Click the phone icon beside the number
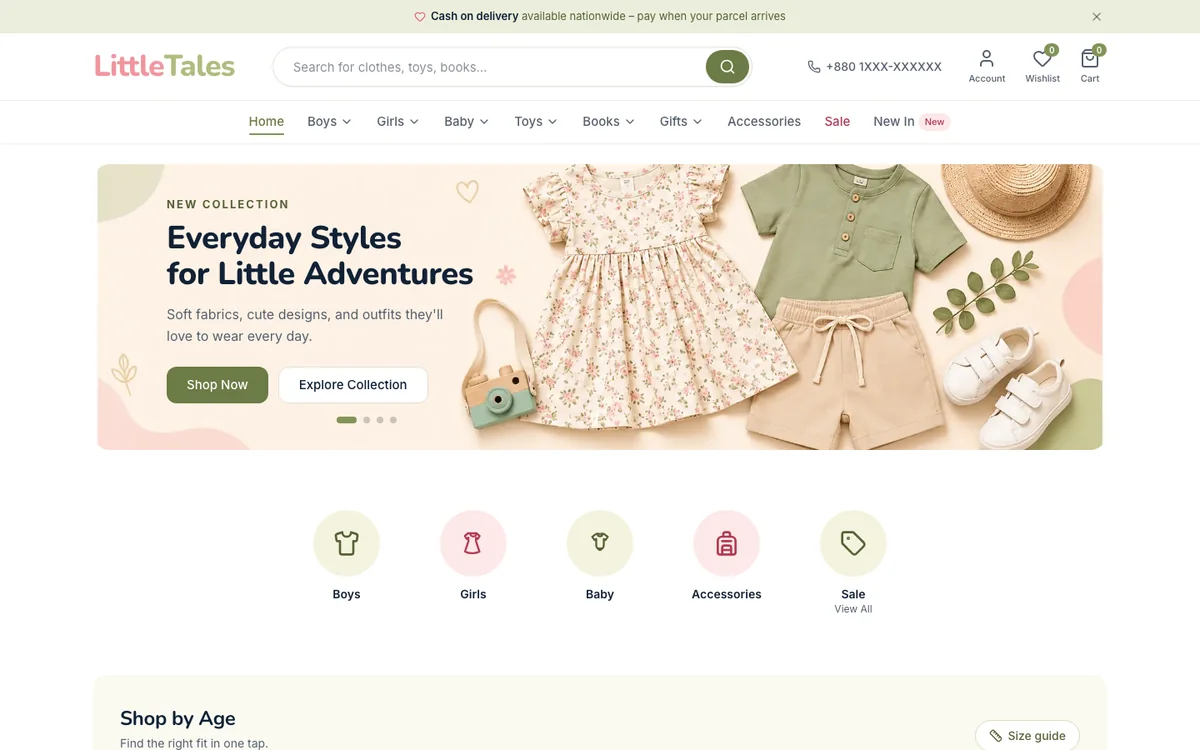 point(814,67)
